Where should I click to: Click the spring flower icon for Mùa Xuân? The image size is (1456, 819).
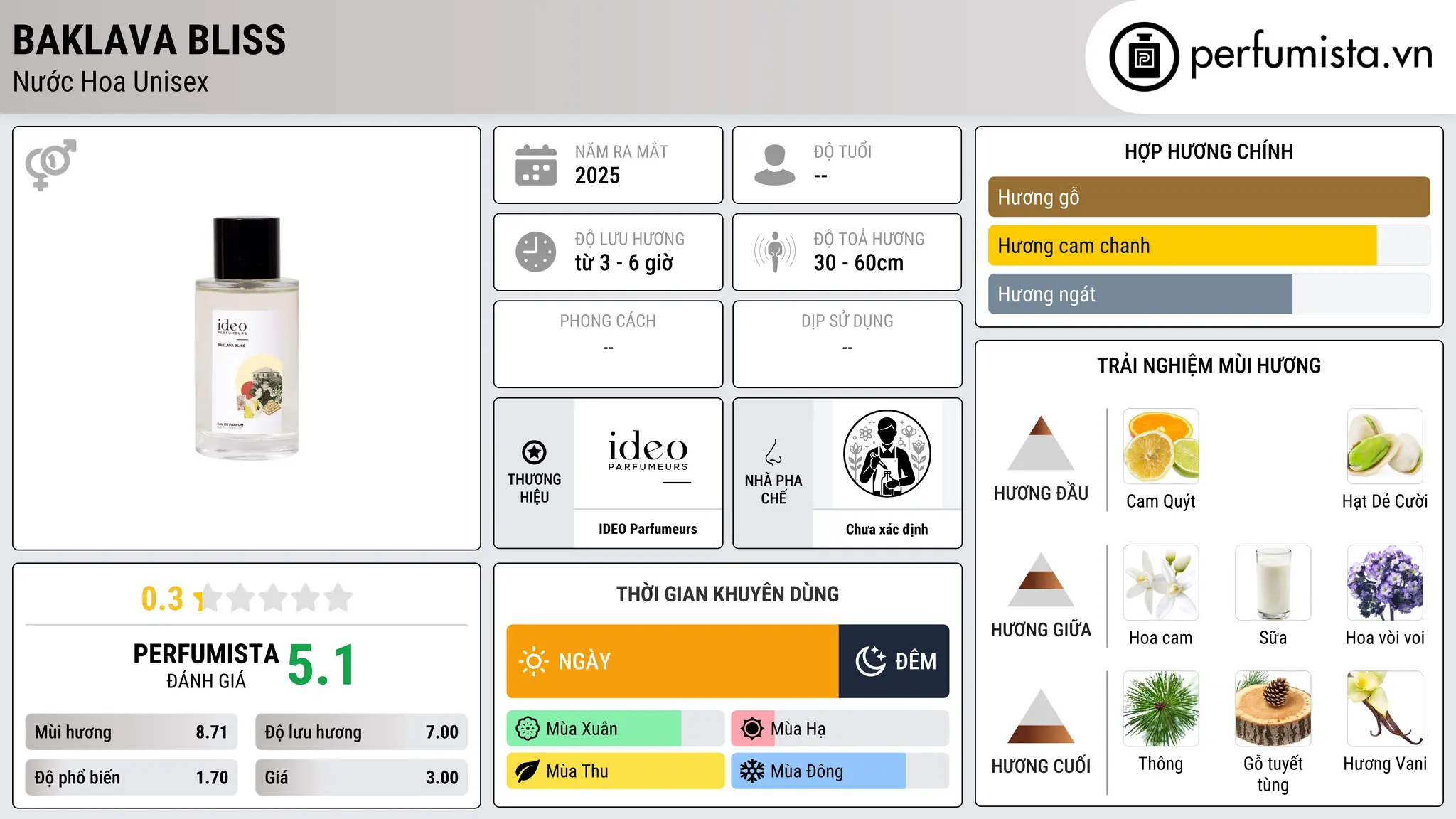point(528,729)
